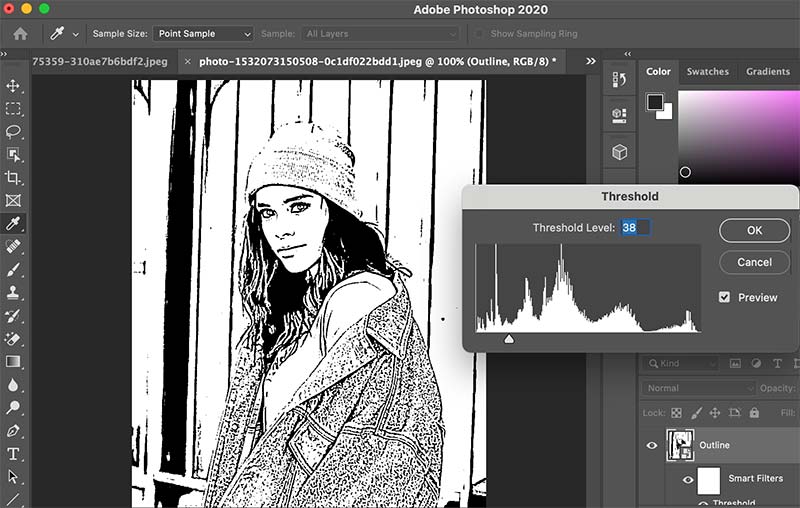800x508 pixels.
Task: Select the Blur tool
Action: click(13, 385)
